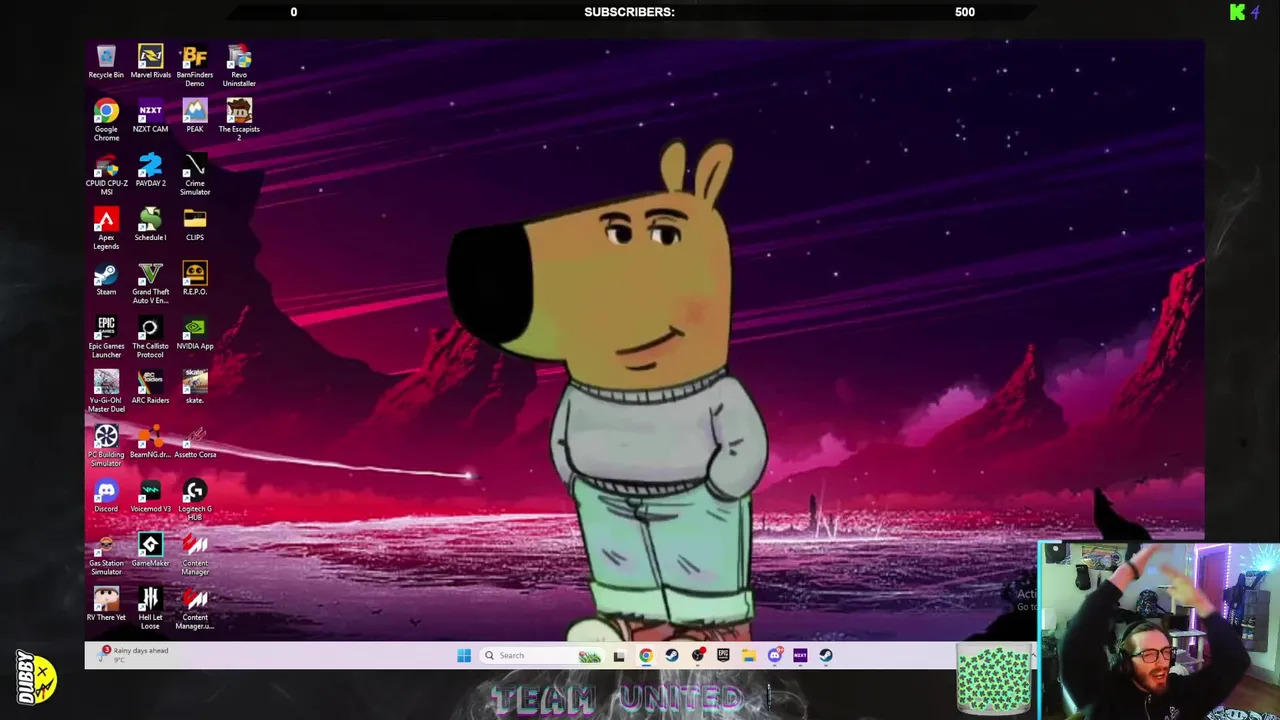Open Epic Games from the taskbar
The width and height of the screenshot is (1280, 720).
pyautogui.click(x=723, y=656)
